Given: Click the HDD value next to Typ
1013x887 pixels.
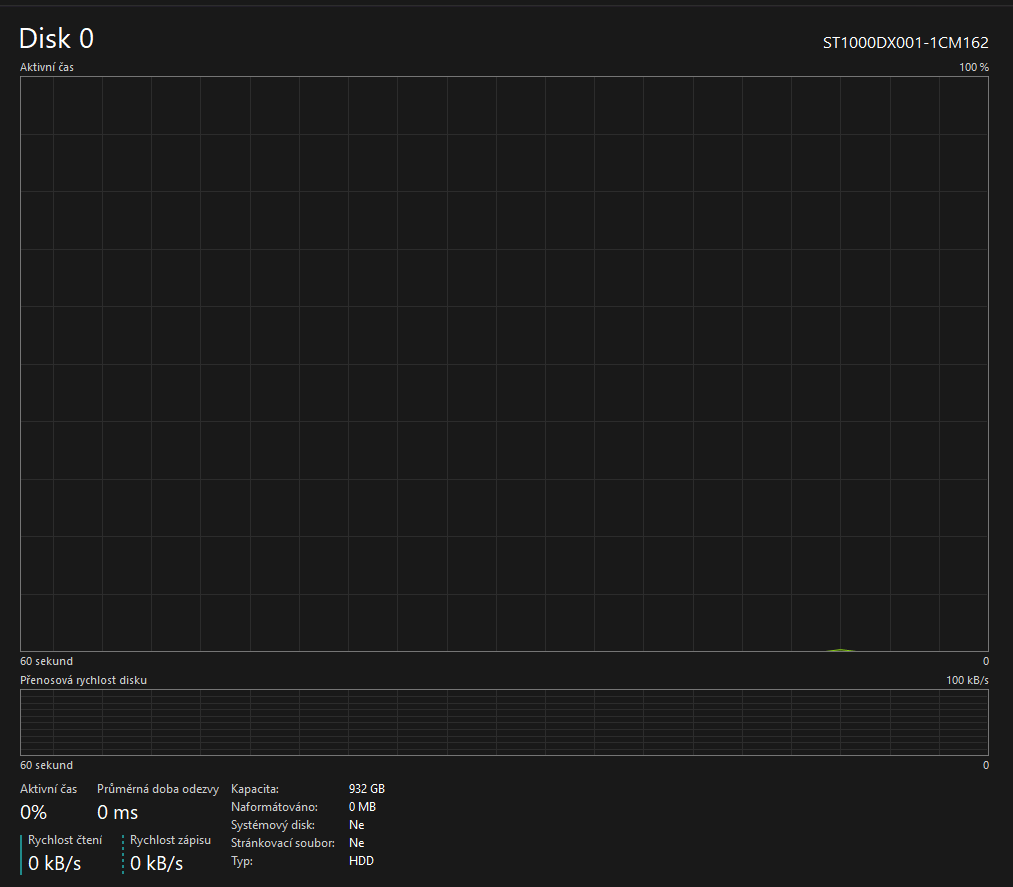Looking at the screenshot, I should pyautogui.click(x=361, y=861).
